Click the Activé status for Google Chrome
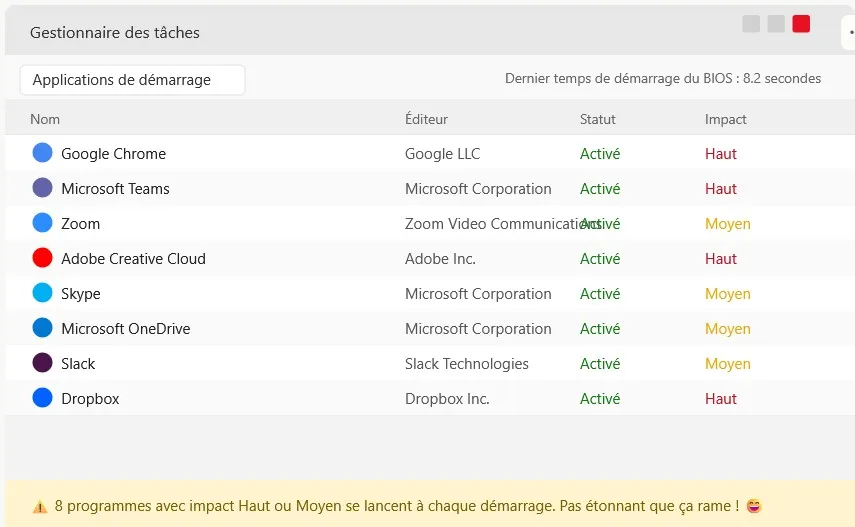This screenshot has width=855, height=527. click(x=600, y=154)
